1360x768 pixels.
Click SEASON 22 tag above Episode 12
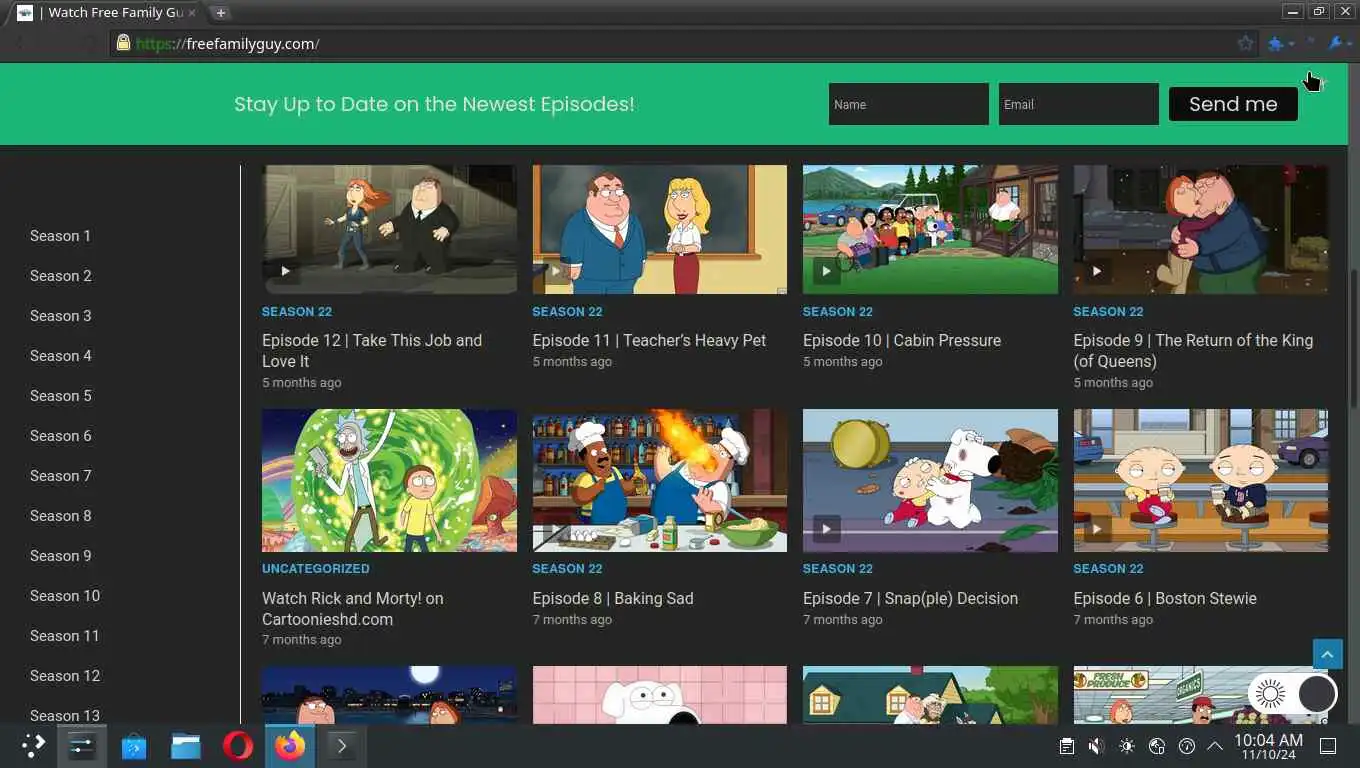(297, 311)
